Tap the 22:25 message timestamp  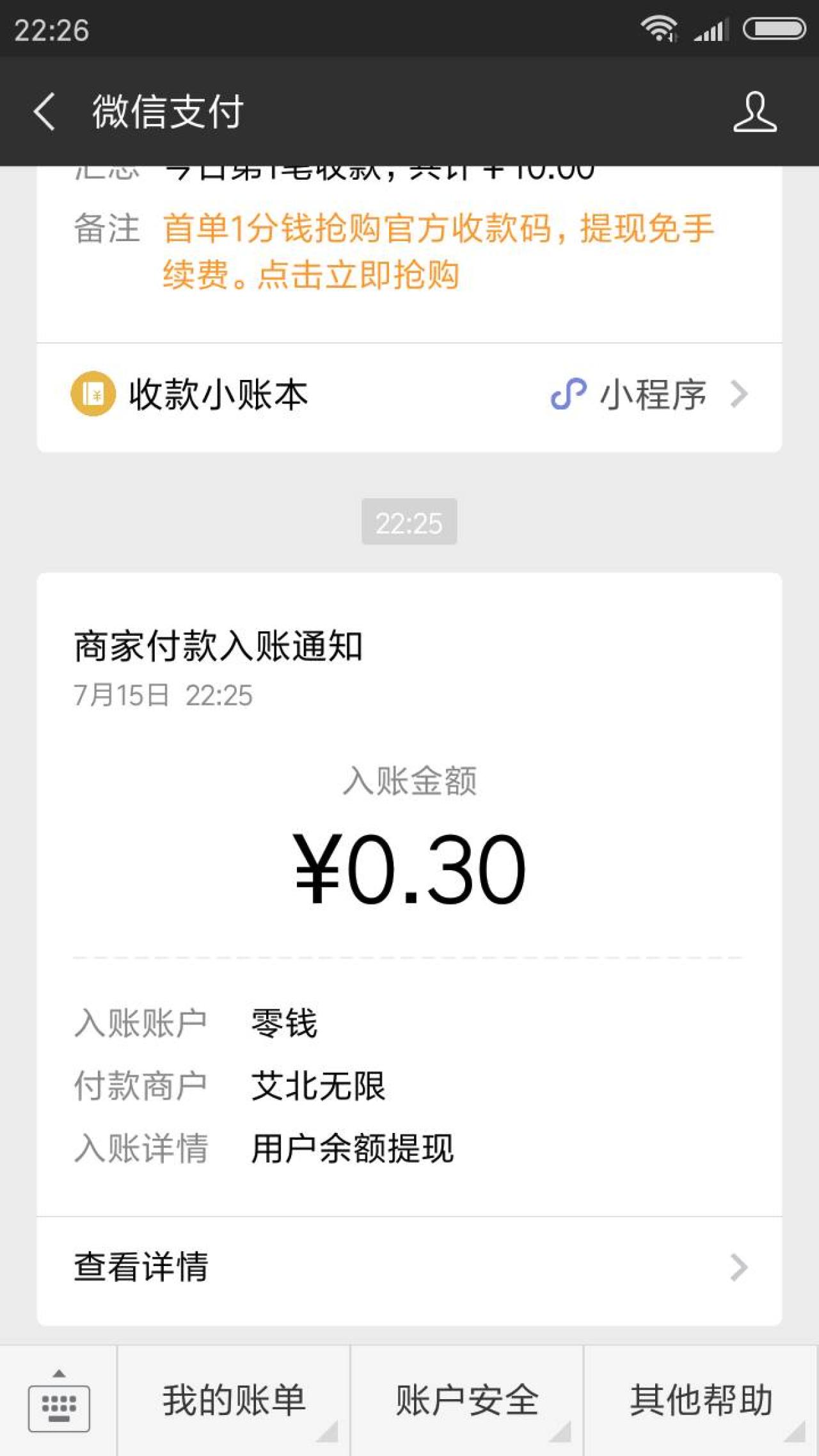[x=409, y=523]
